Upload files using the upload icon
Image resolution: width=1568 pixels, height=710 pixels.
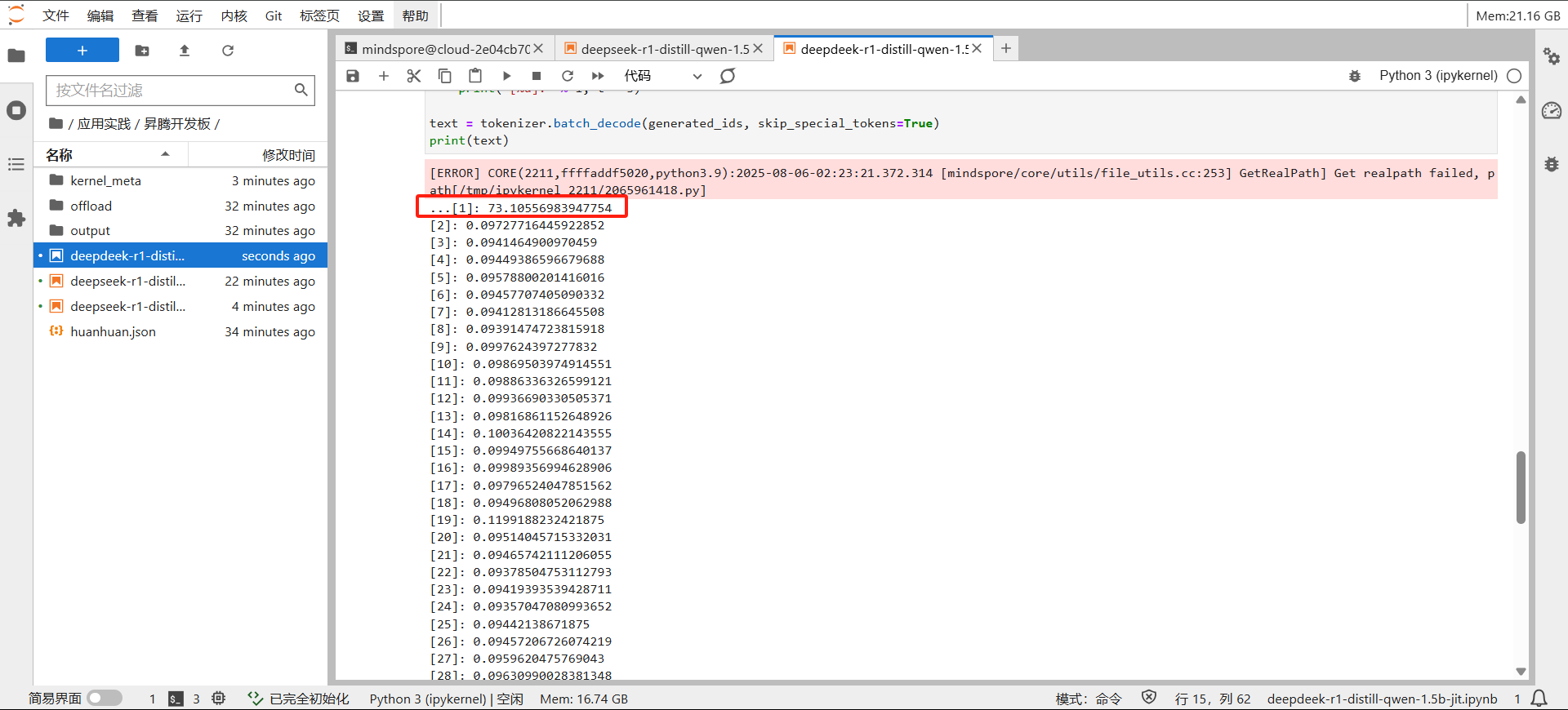click(x=185, y=51)
